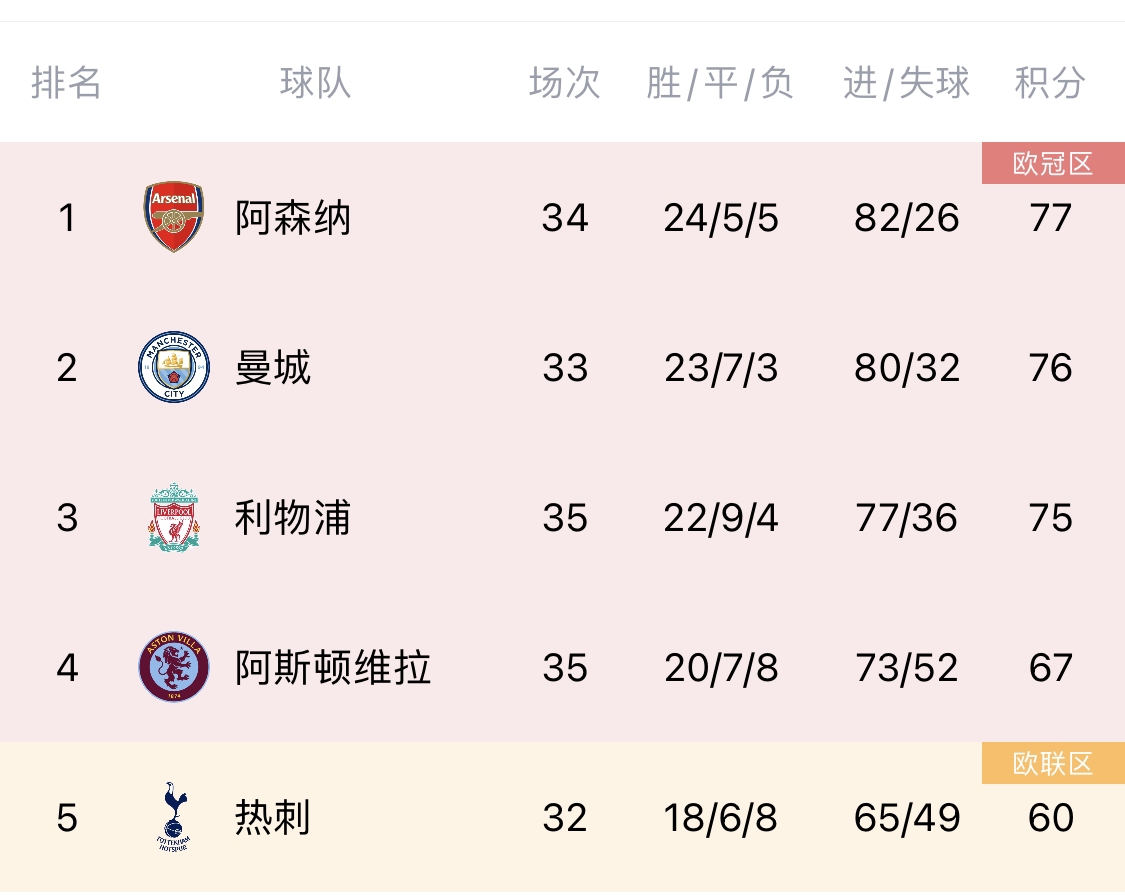Select the 进/失球 column header
The width and height of the screenshot is (1125, 895).
[x=907, y=83]
